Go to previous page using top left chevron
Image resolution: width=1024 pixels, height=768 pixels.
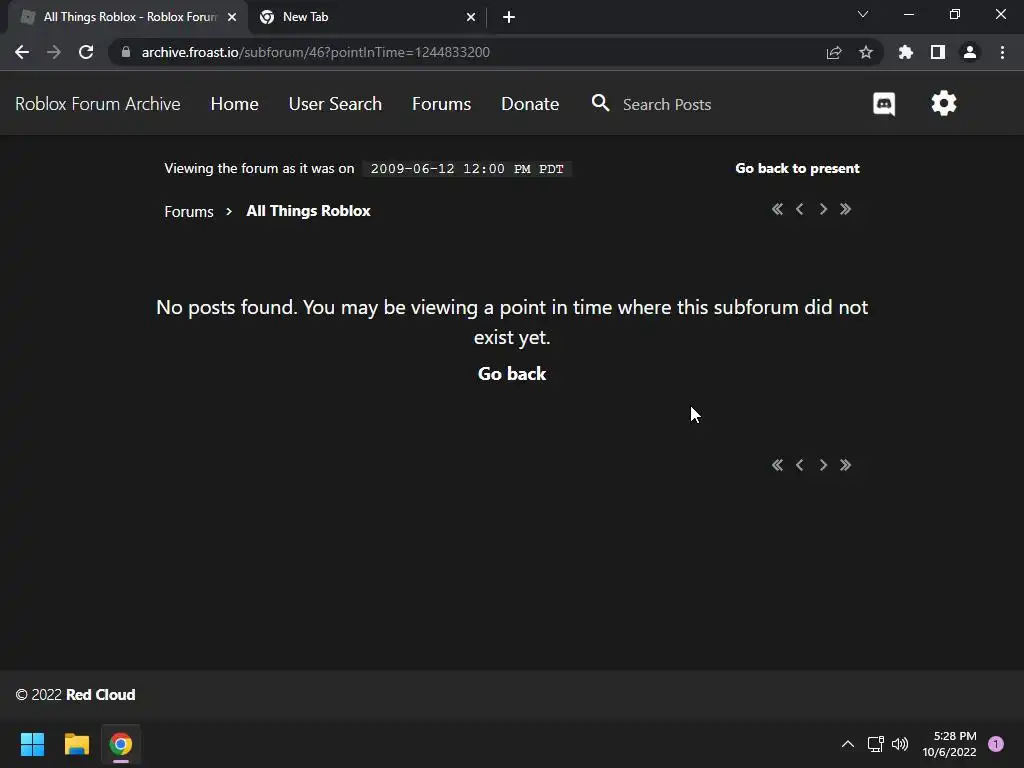799,209
